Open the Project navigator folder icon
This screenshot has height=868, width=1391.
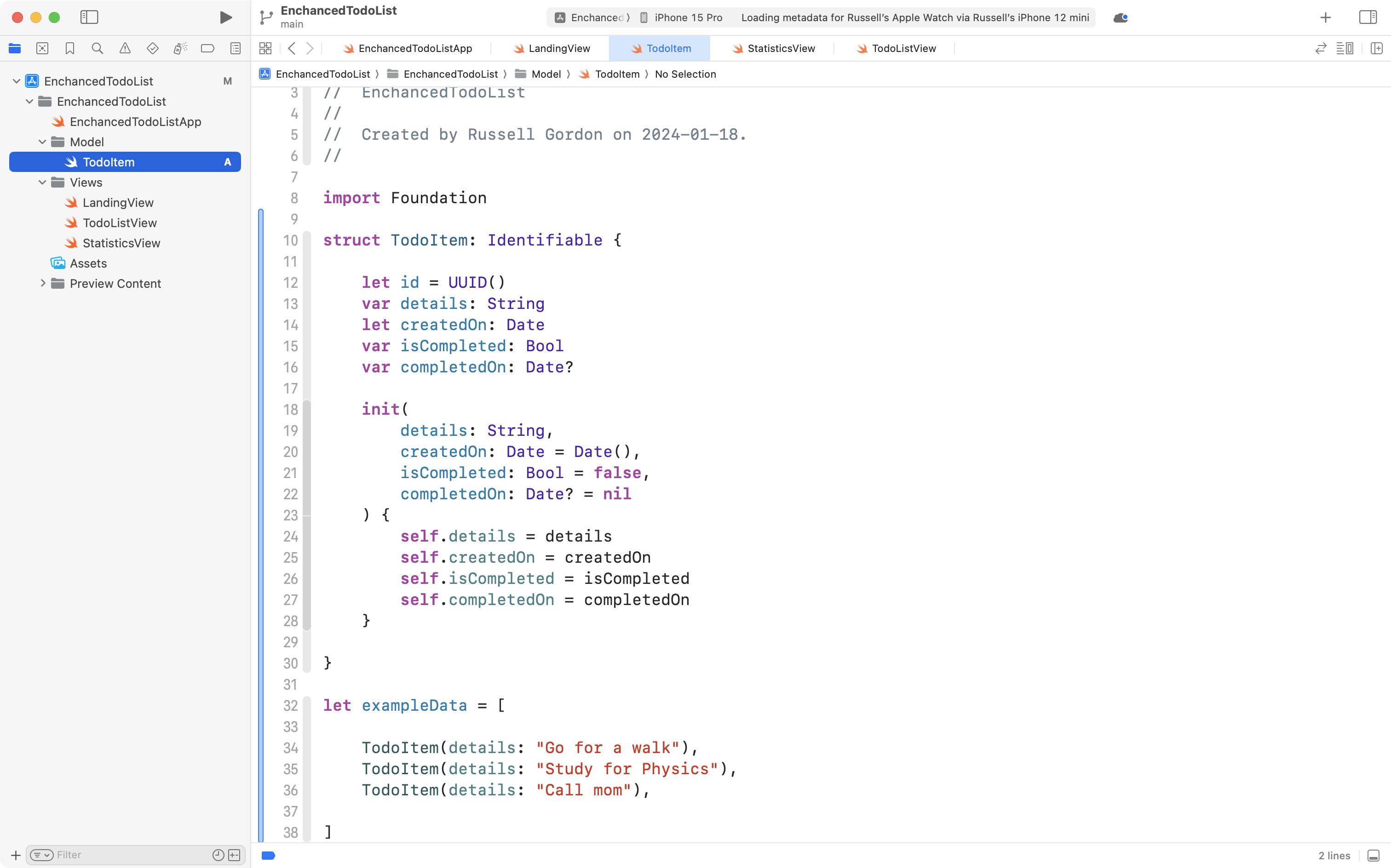[14, 48]
